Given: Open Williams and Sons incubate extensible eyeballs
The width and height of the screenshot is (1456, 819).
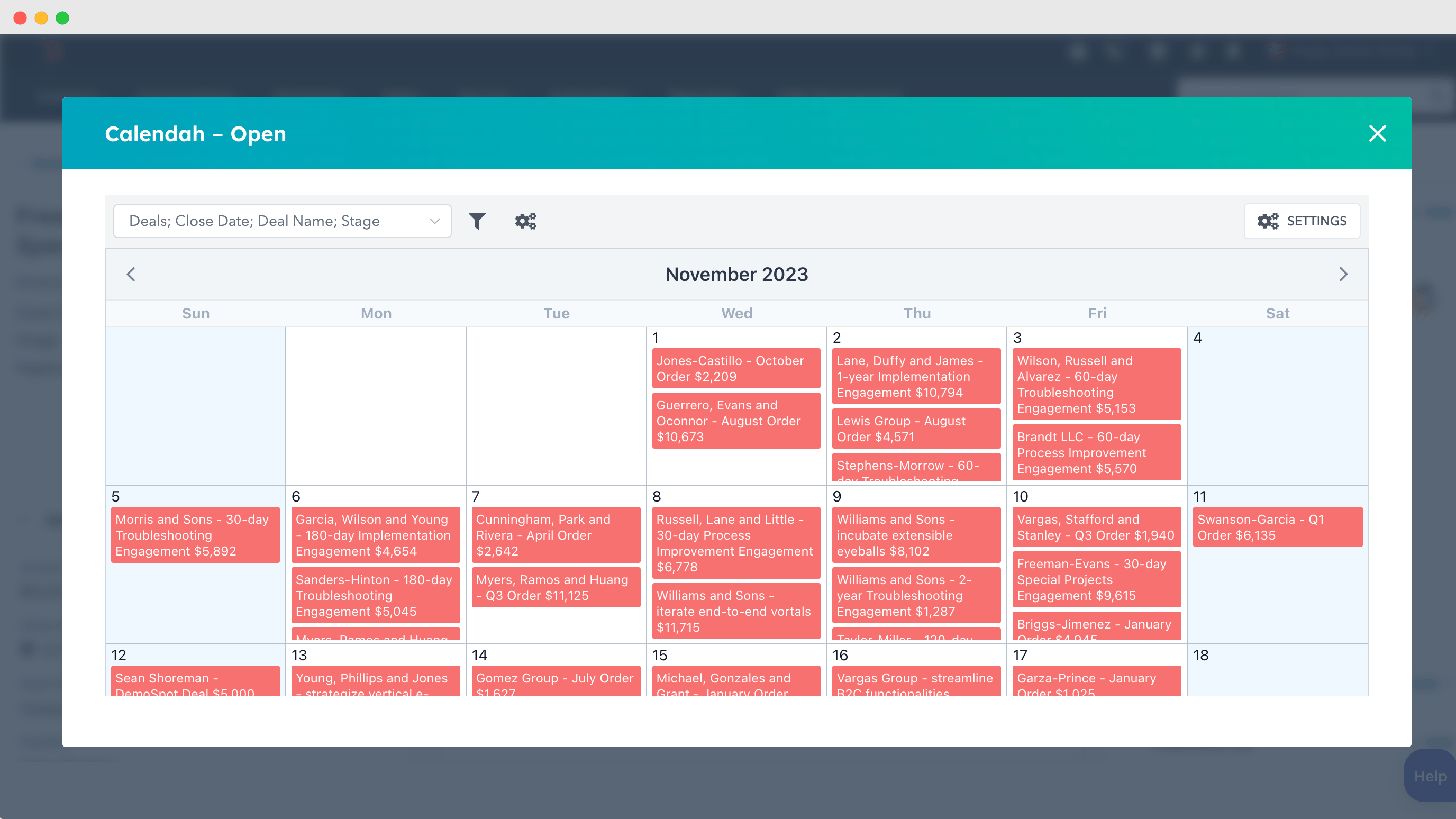Looking at the screenshot, I should tap(916, 535).
